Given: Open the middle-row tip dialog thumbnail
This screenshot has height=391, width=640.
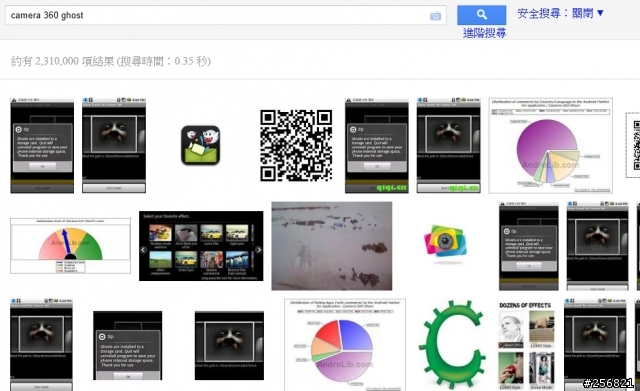Looking at the screenshot, I should point(529,246).
